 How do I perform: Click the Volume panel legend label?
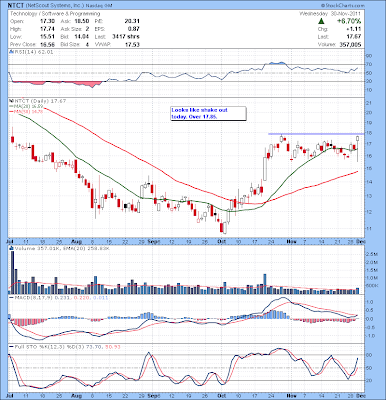62,248
